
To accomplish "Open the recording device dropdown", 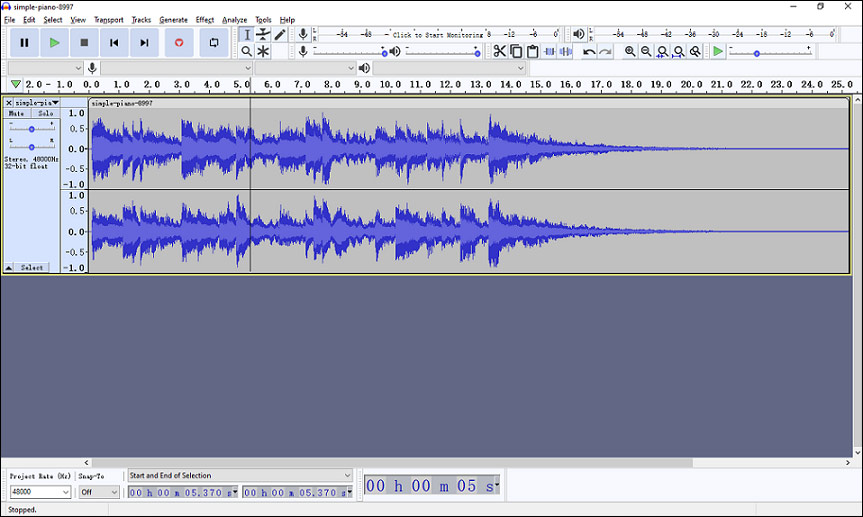I will pos(176,68).
